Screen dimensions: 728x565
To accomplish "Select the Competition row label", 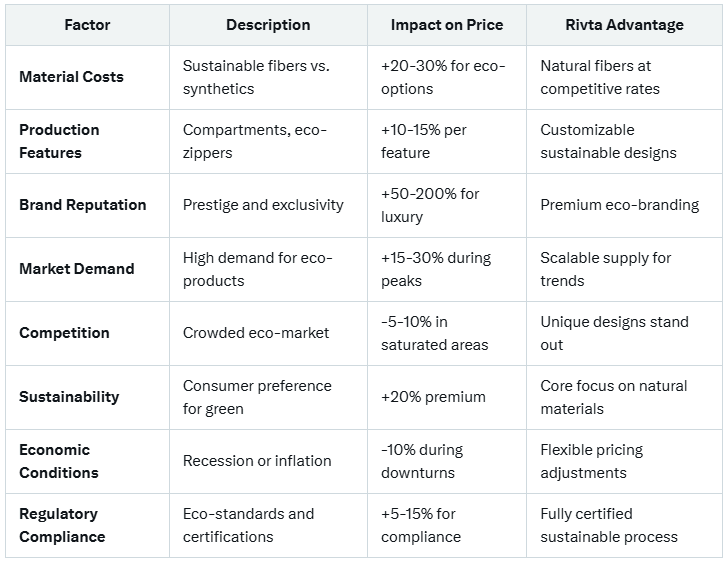I will pos(64,333).
